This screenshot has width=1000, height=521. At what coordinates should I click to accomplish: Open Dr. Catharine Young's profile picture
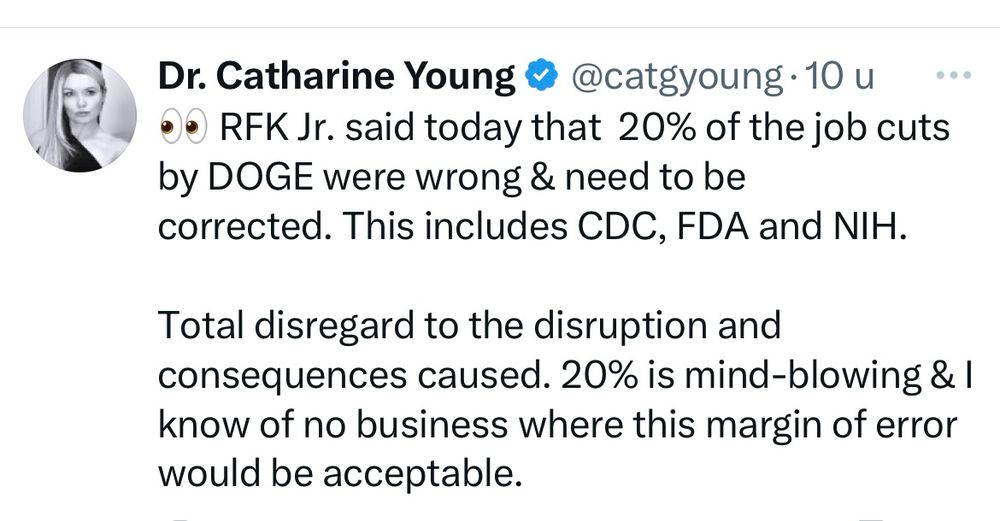(x=79, y=116)
